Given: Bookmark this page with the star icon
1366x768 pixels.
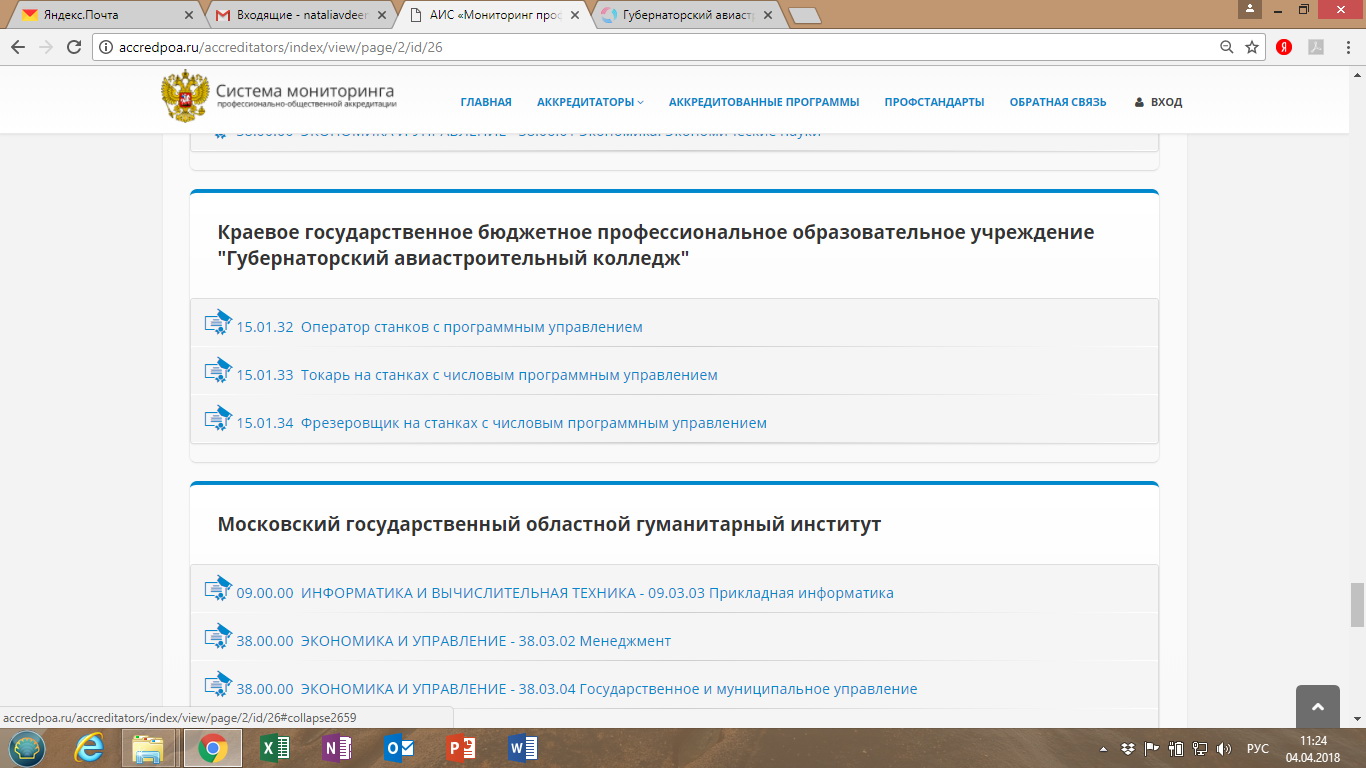Looking at the screenshot, I should [x=1252, y=47].
